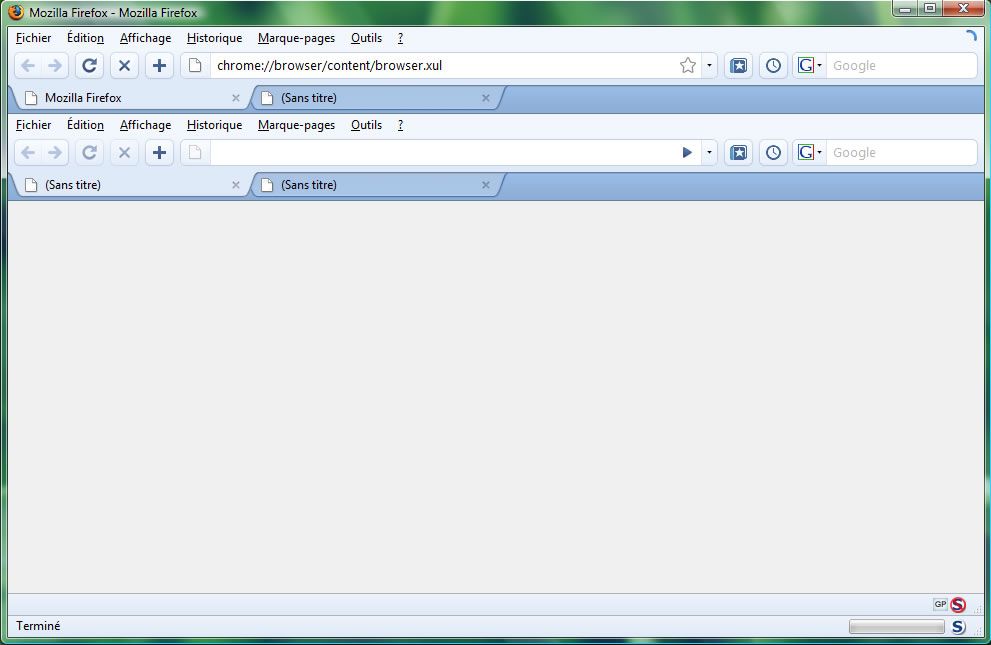Open URL history dropdown in inner address bar

point(709,153)
